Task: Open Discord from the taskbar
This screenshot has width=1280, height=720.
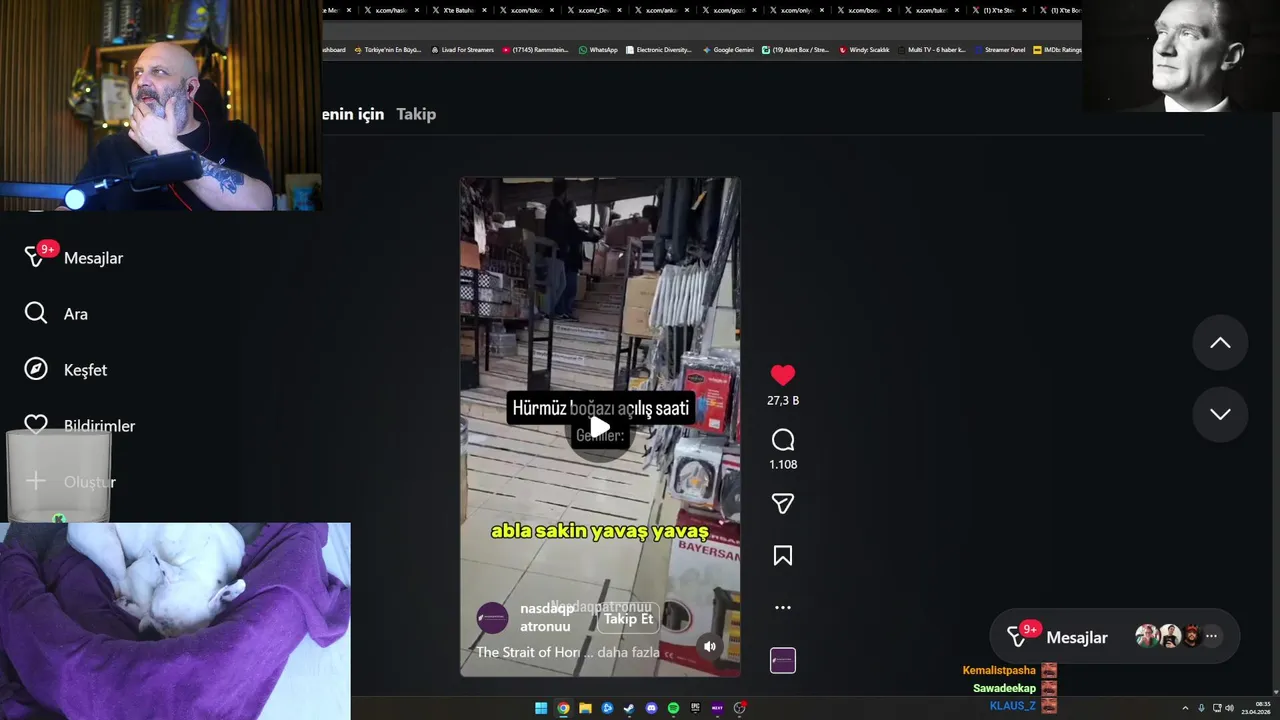Action: click(x=651, y=708)
